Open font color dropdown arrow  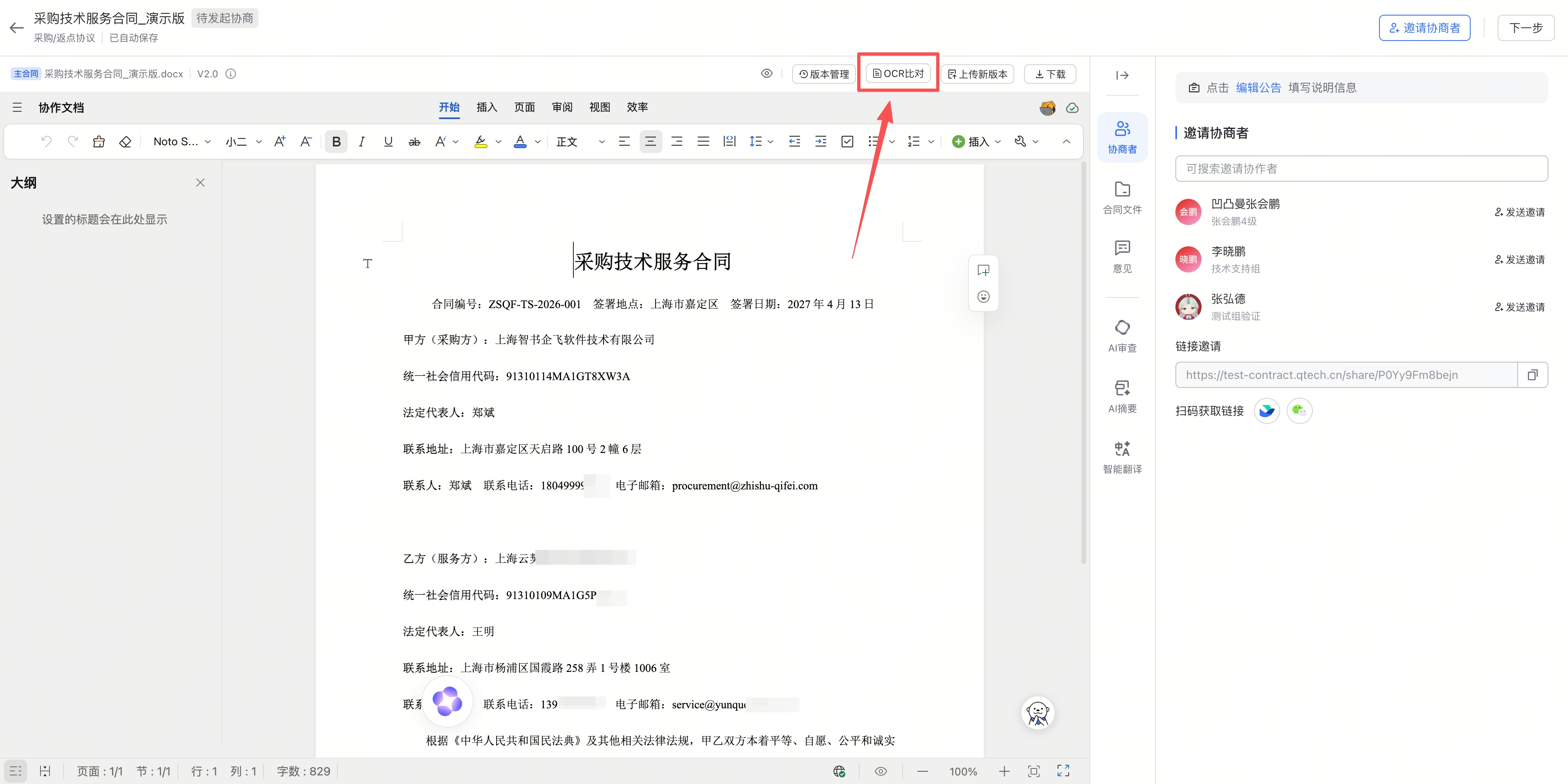(537, 142)
